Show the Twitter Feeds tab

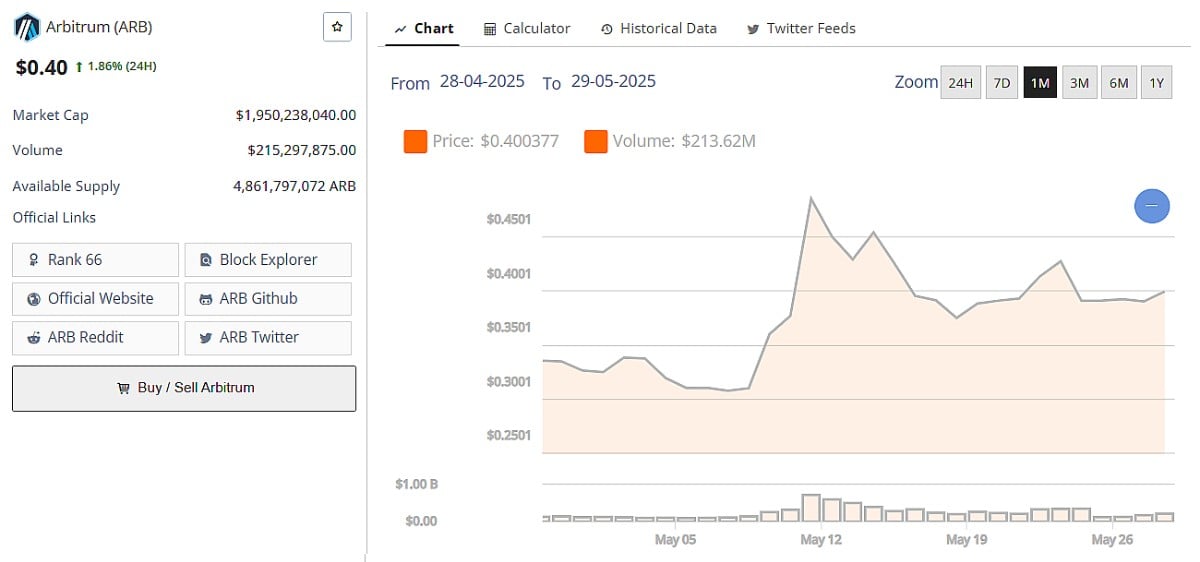801,29
